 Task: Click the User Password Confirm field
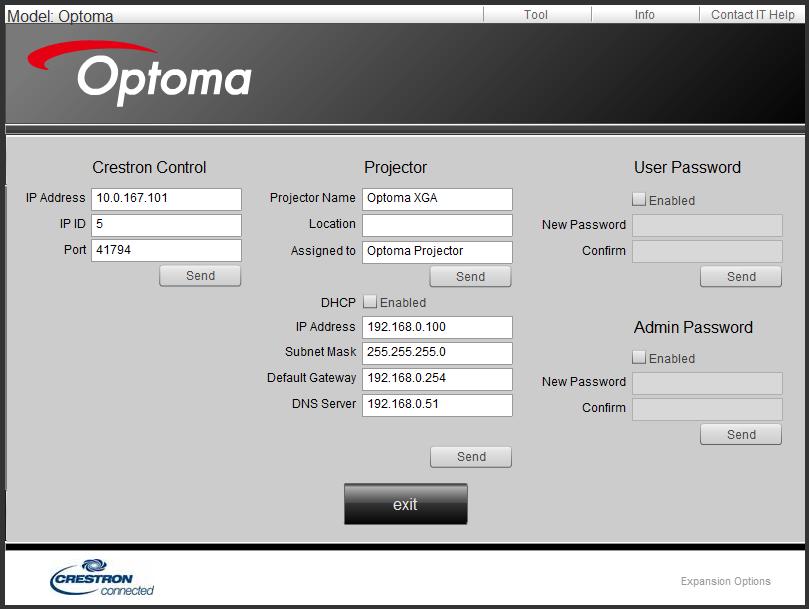pos(707,251)
